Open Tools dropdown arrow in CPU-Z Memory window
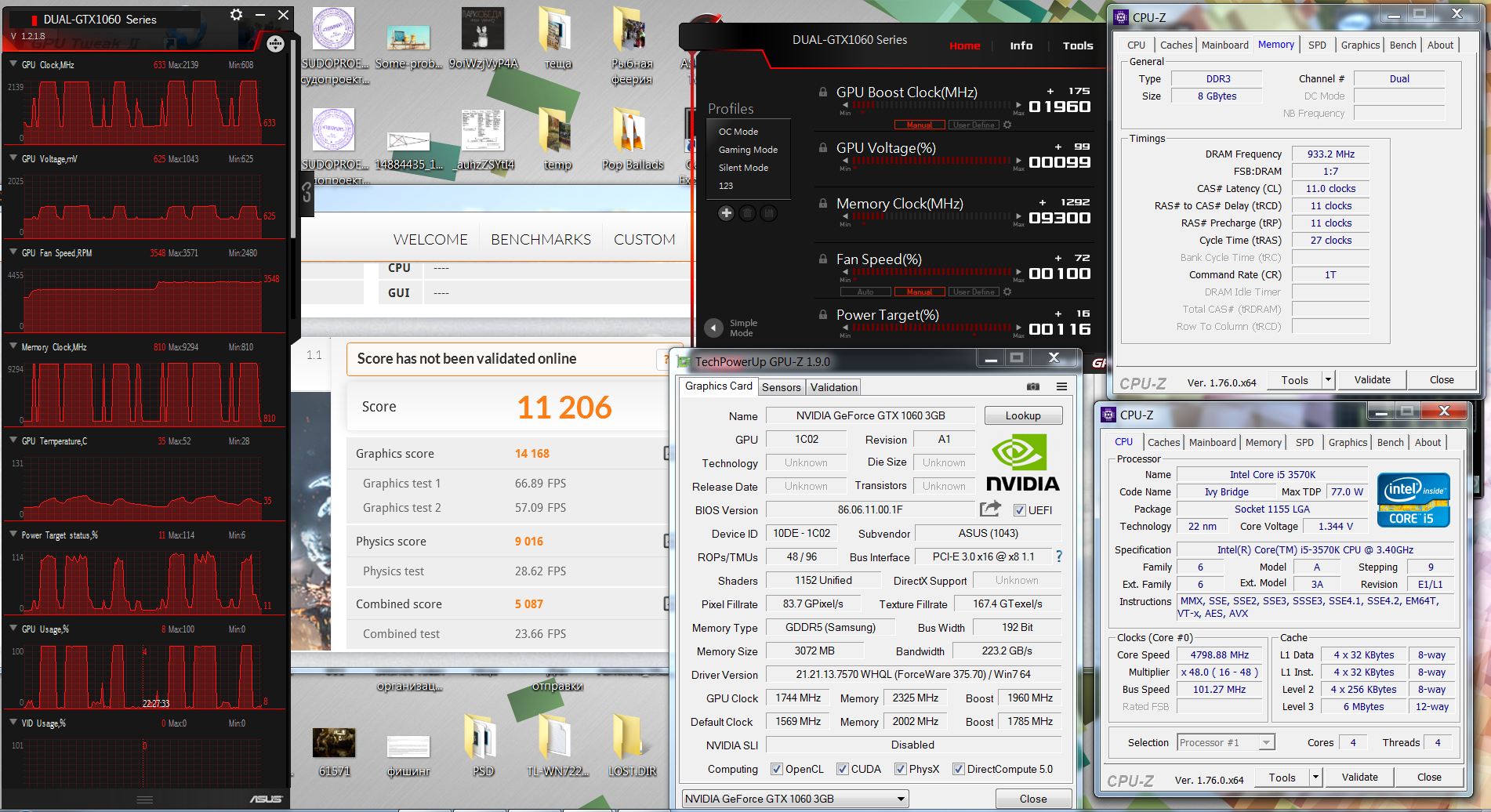Image resolution: width=1491 pixels, height=812 pixels. click(x=1328, y=380)
